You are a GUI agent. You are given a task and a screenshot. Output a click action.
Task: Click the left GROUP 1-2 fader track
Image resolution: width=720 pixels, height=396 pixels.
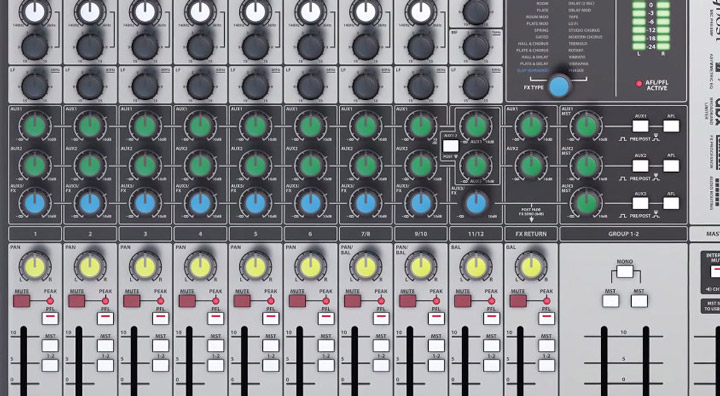pos(604,361)
